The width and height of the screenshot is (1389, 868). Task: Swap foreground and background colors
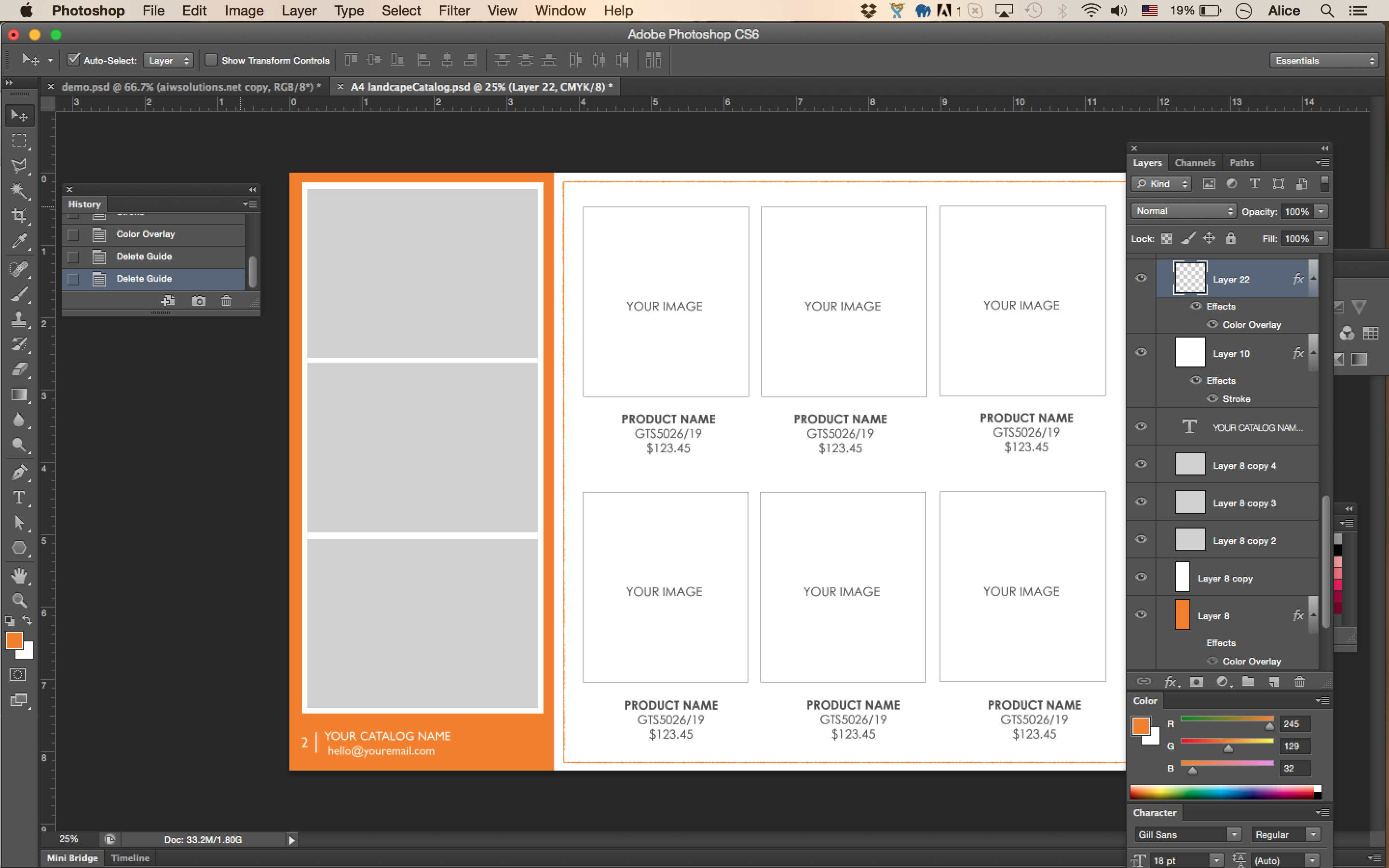[x=27, y=621]
